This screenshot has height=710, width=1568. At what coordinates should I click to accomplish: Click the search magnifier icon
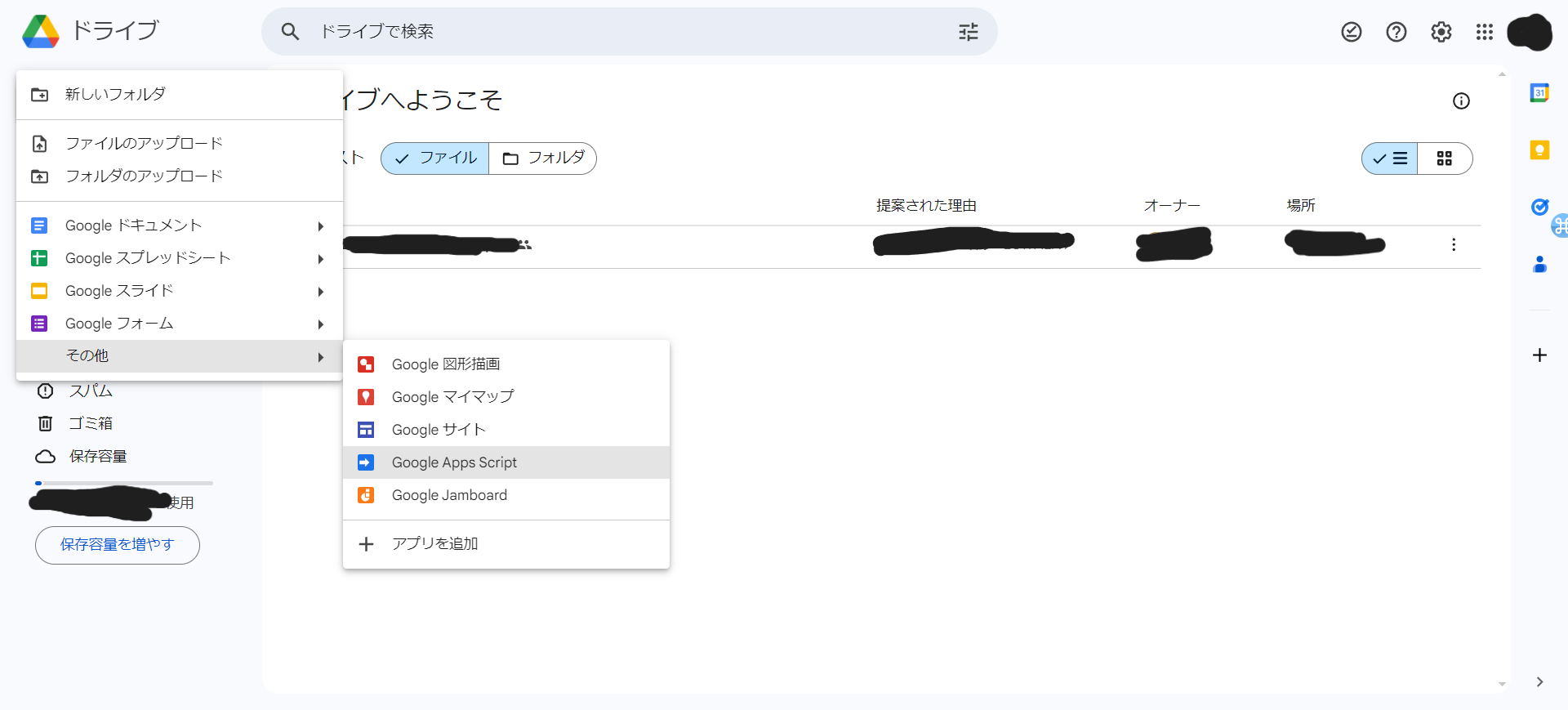(290, 32)
